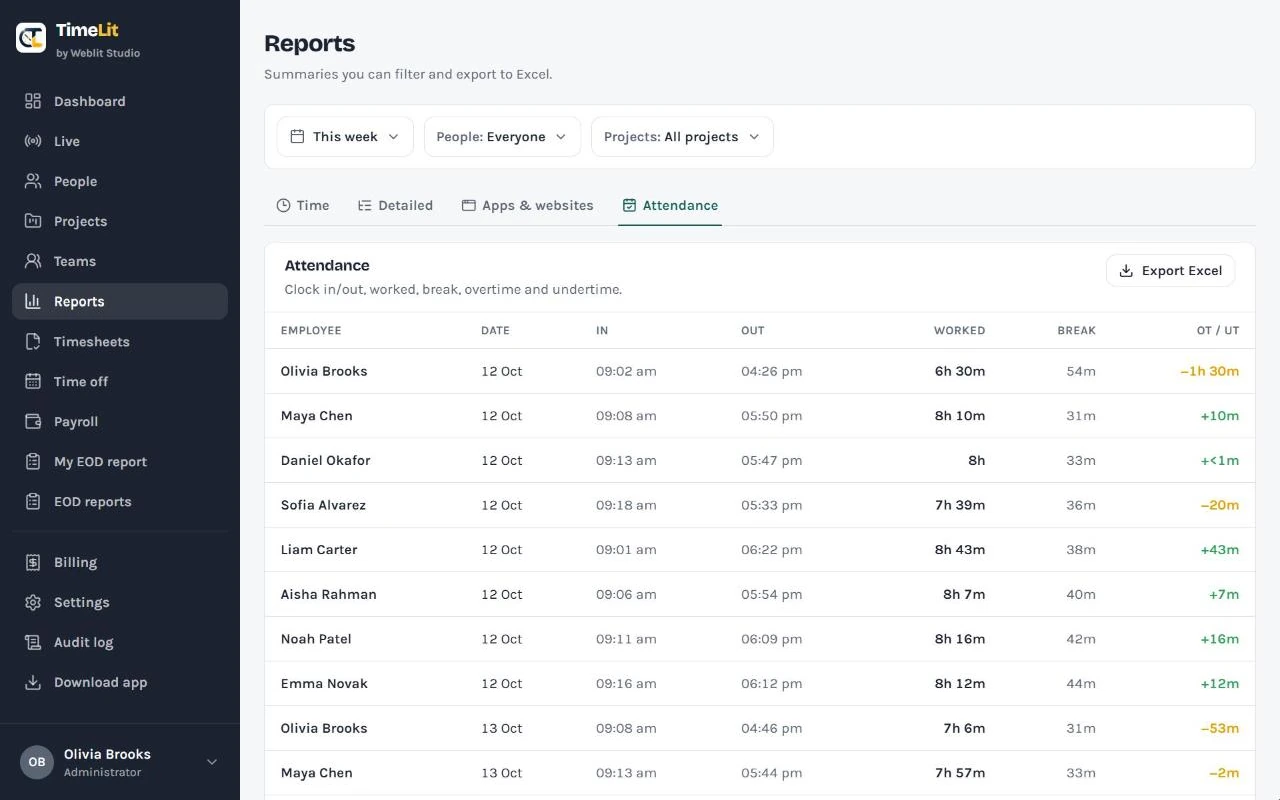
Task: Click the TimeLit logo icon
Action: (x=31, y=38)
